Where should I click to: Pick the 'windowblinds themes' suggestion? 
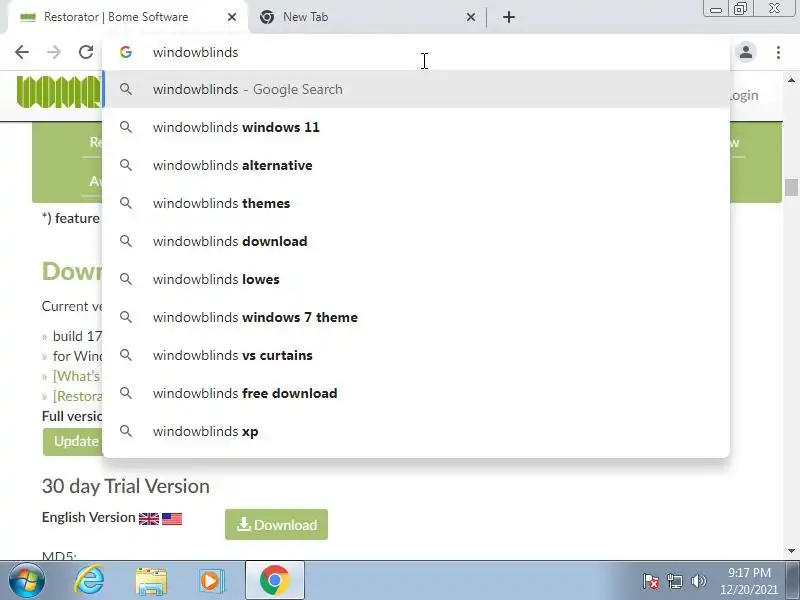[416, 203]
